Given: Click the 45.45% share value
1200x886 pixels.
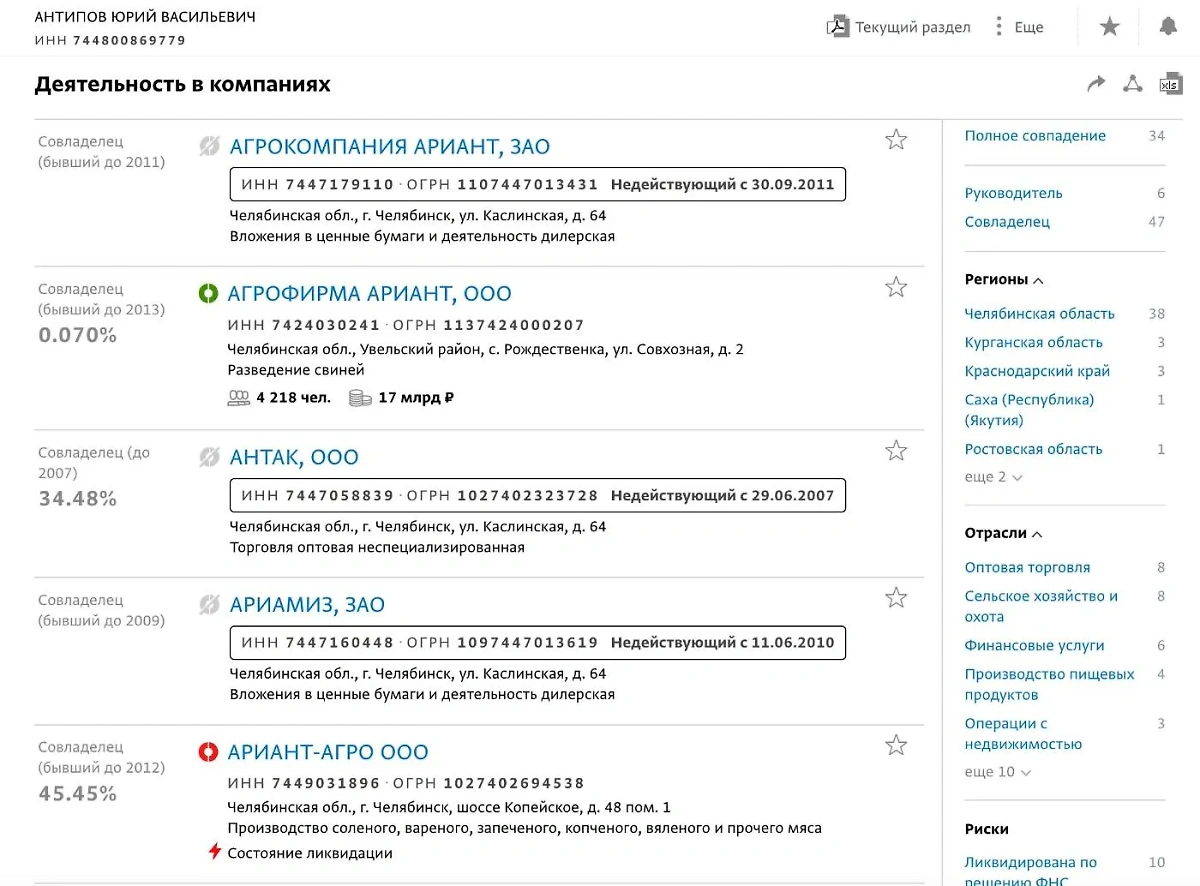Looking at the screenshot, I should 77,794.
